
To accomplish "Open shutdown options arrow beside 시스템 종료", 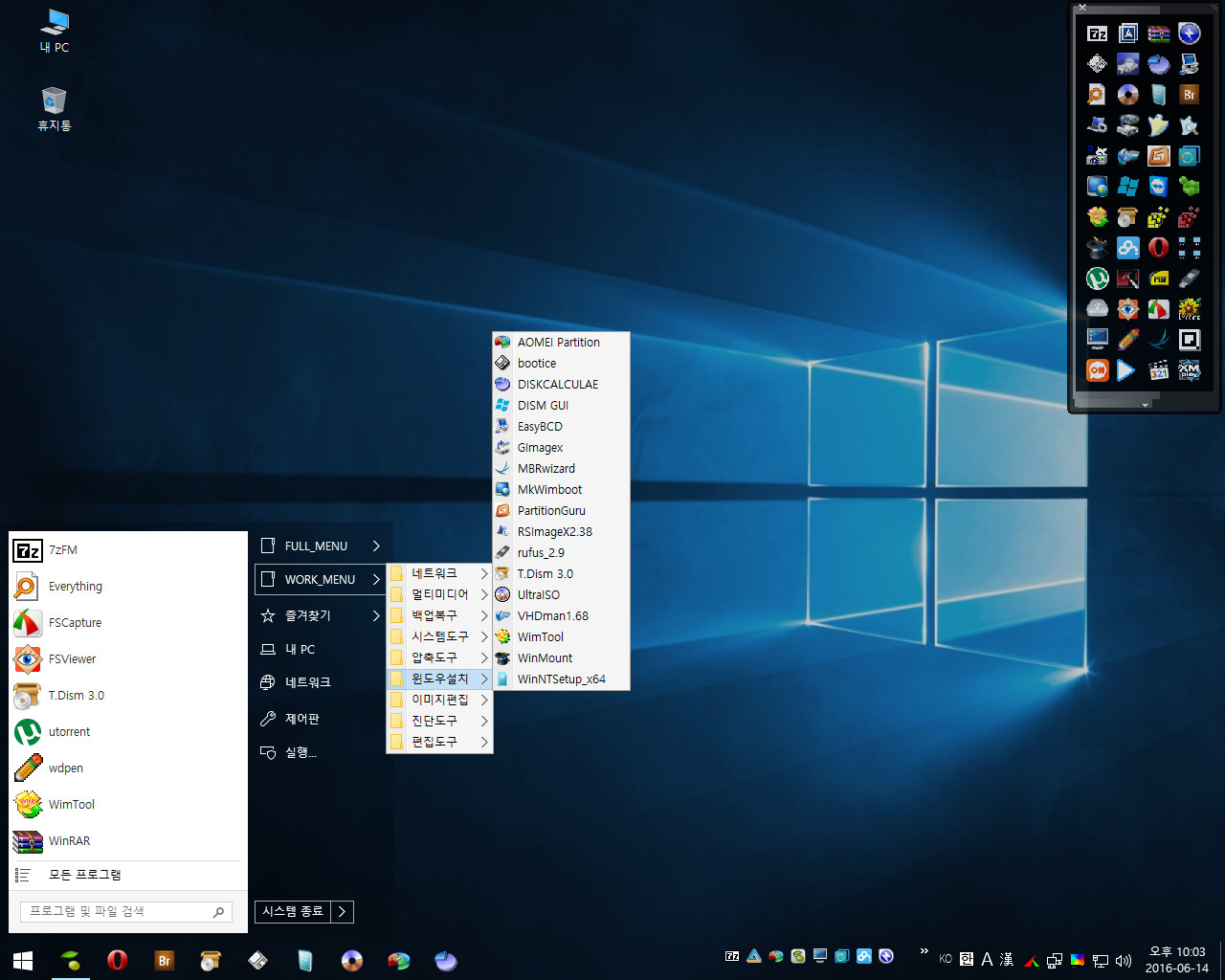I will pyautogui.click(x=343, y=912).
